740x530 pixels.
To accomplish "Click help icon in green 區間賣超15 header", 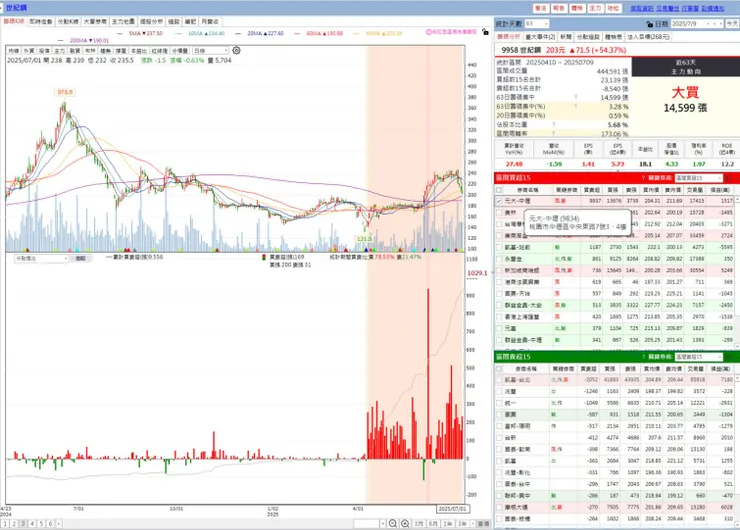I will (643, 356).
